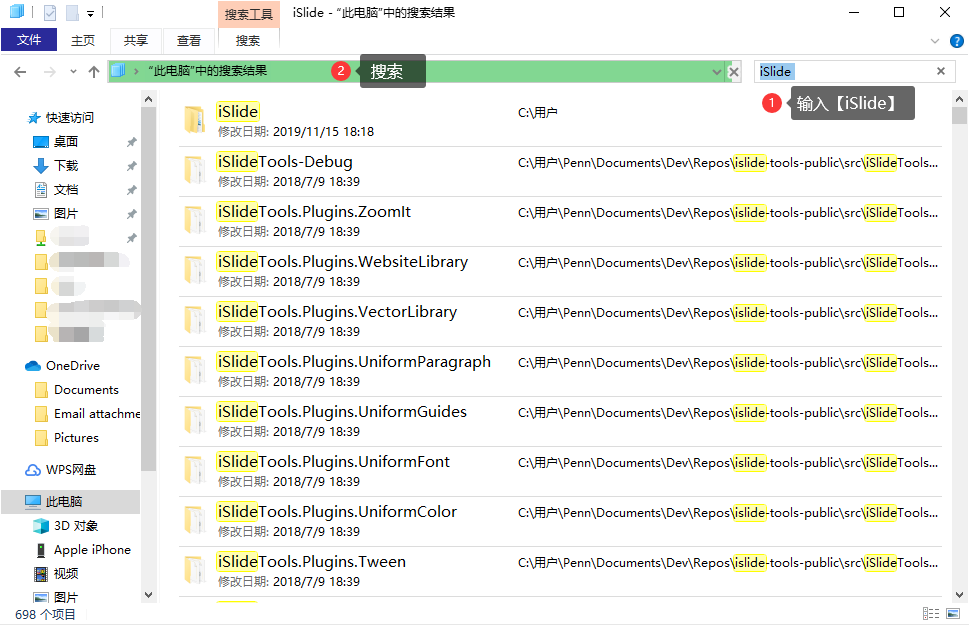Screen dimensions: 969x625
Task: Click the OneDrive cloud icon
Action: 33,366
